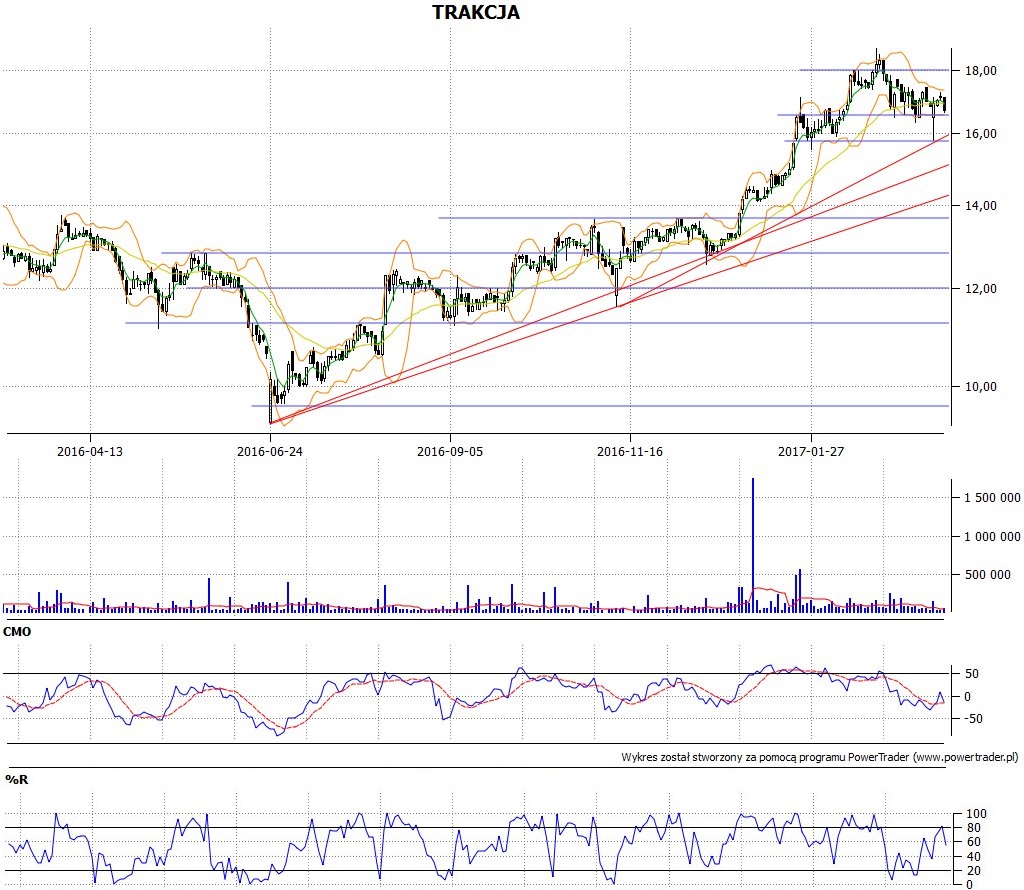Screen dimensions: 1024x890
Task: Select the 2016-11-16 date label
Action: (x=630, y=451)
